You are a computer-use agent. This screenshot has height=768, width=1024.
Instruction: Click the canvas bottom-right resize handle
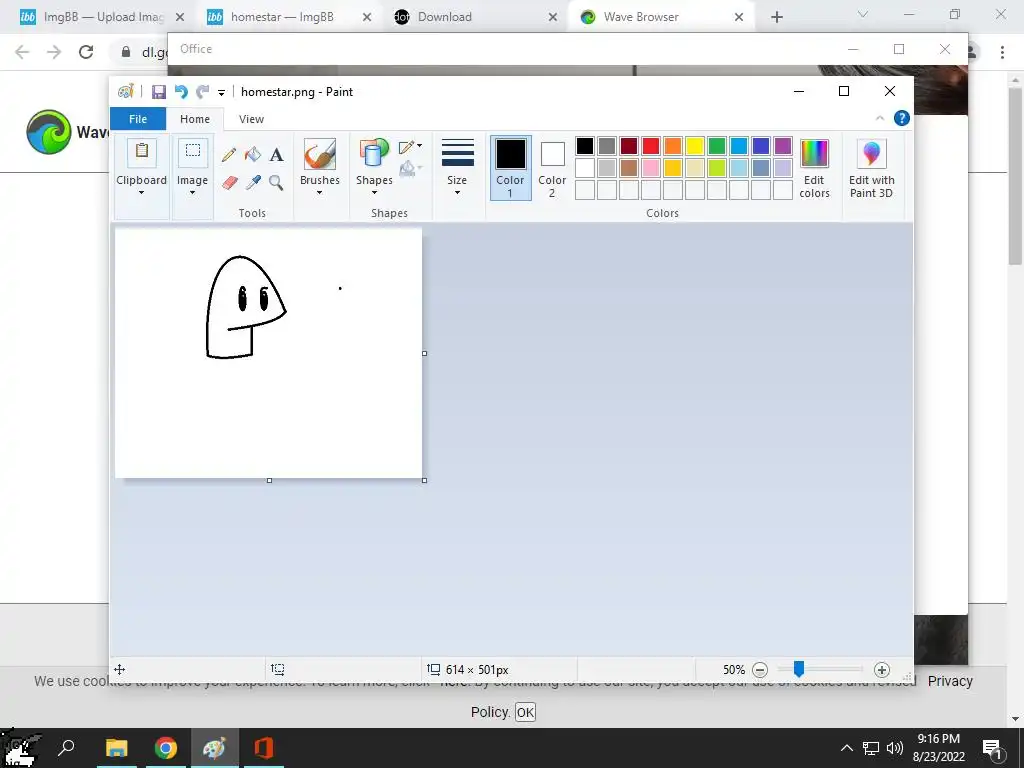[x=424, y=481]
